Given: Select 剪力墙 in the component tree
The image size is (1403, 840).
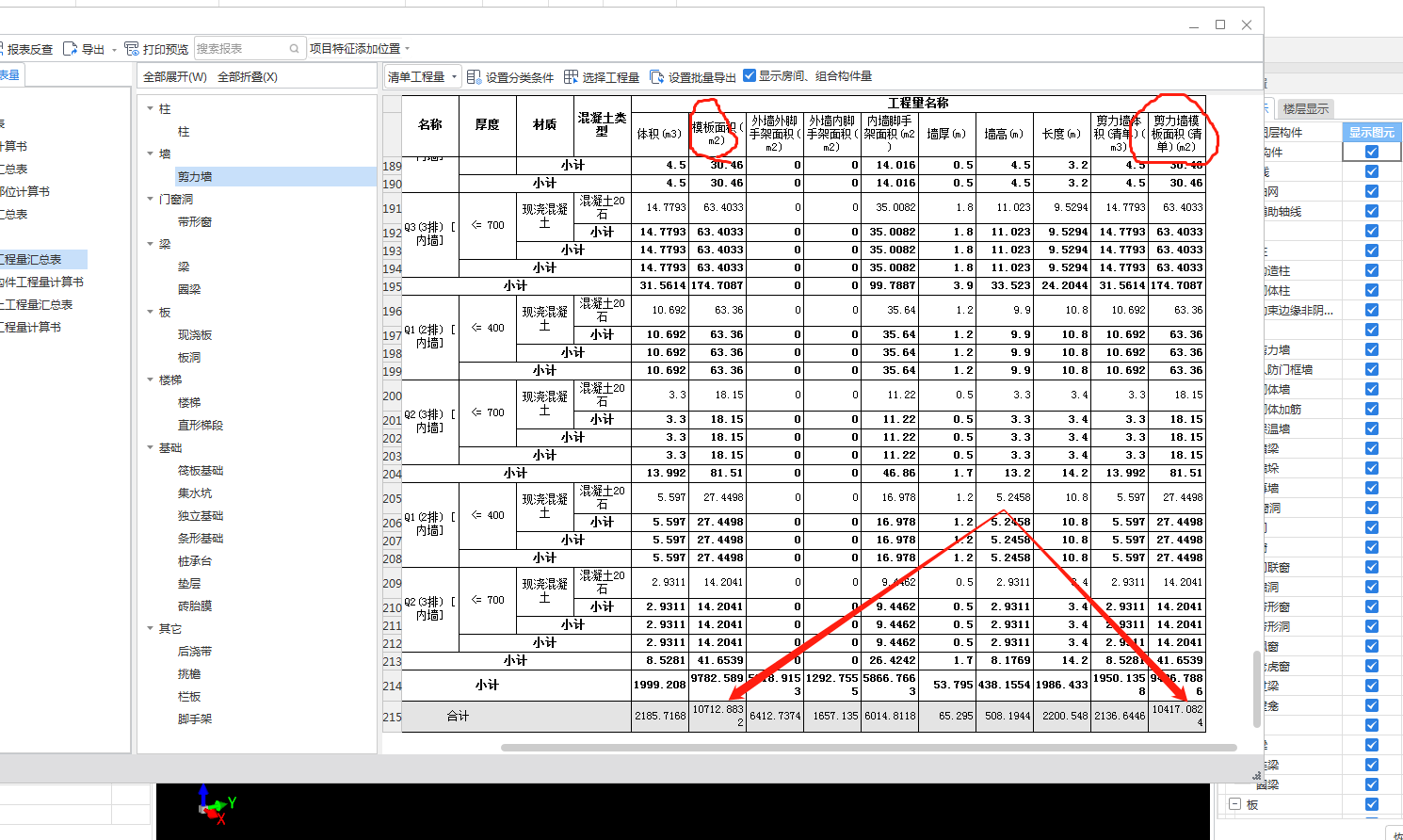Looking at the screenshot, I should 195,176.
